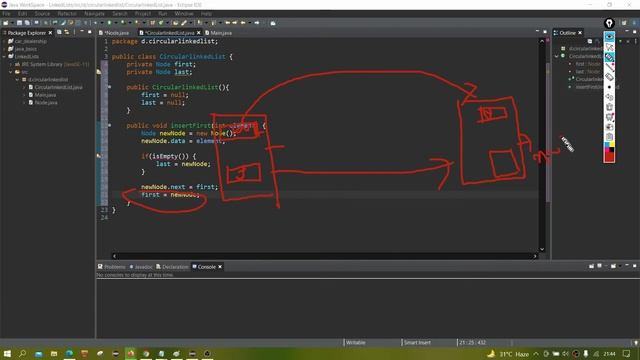Click the New file toolbar icon
This screenshot has height=360, width=640.
click(6, 23)
